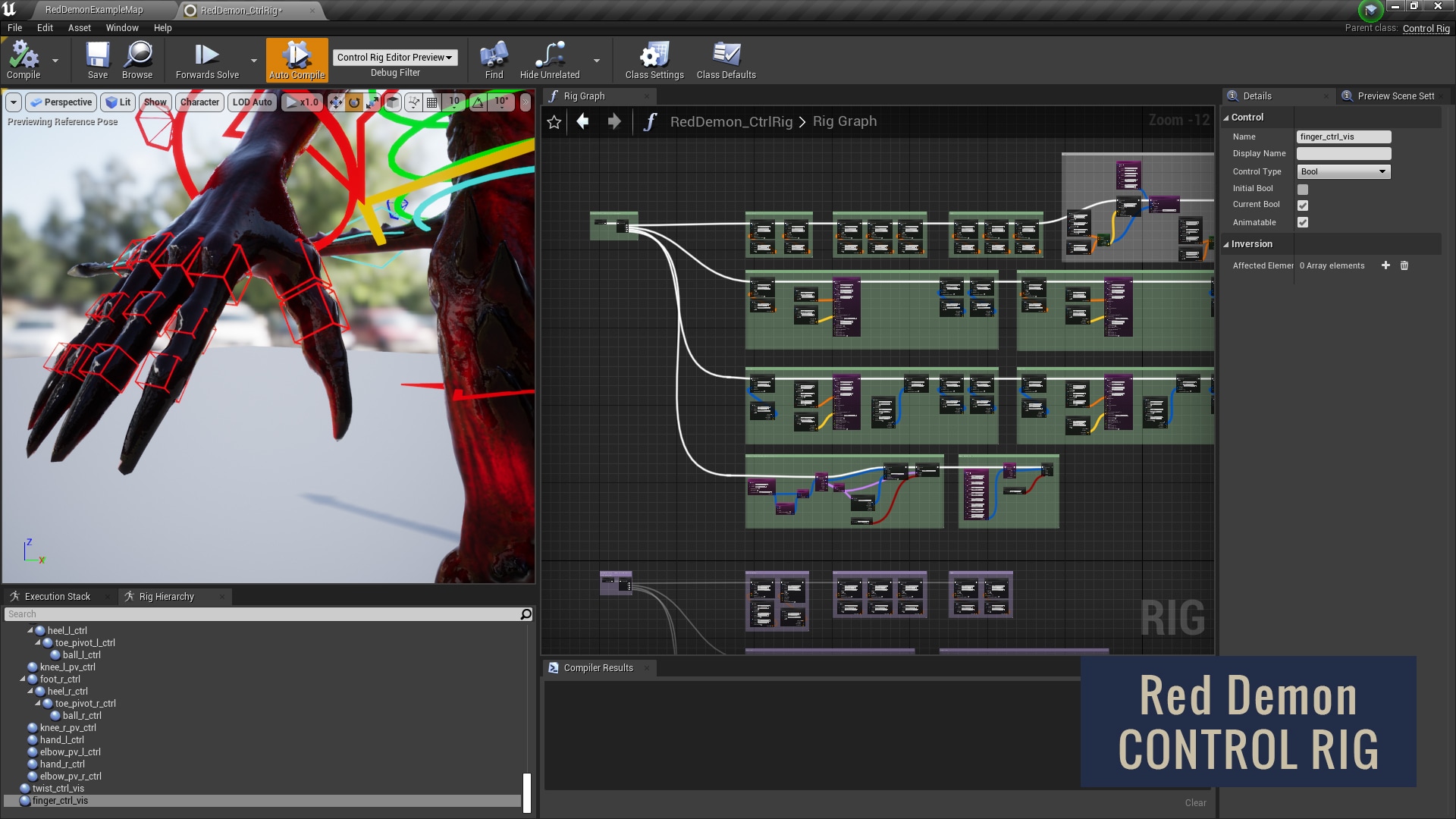Check the Initial Bool checkbox
The image size is (1456, 819).
click(x=1303, y=188)
